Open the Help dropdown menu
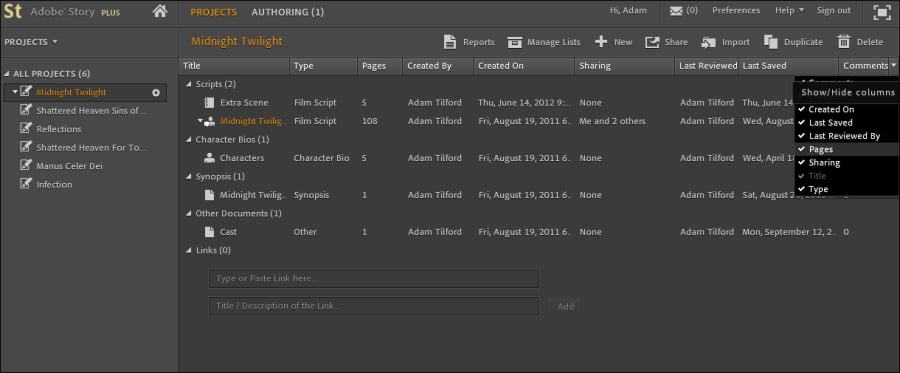 [789, 10]
